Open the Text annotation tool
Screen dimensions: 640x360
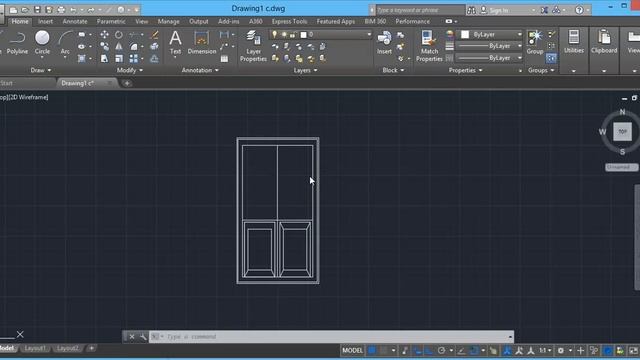175,42
